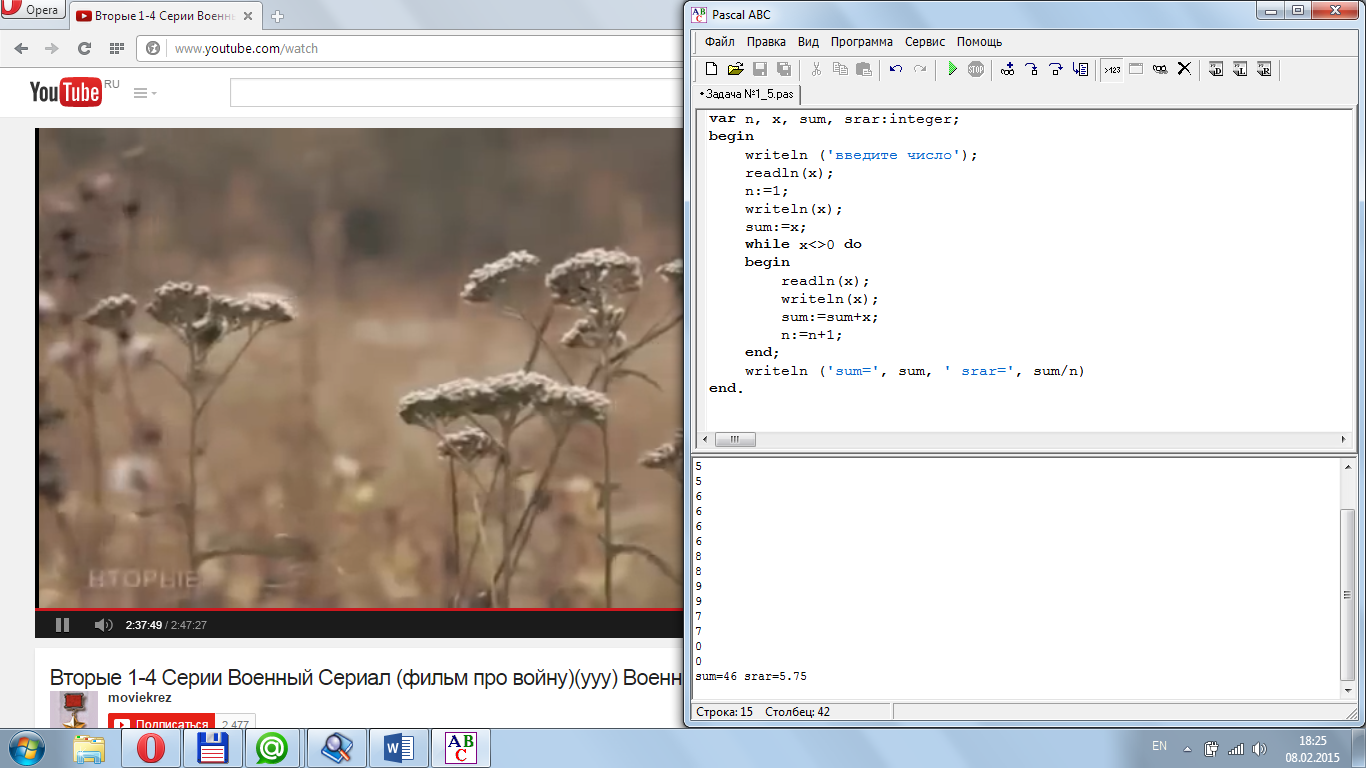
Task: Click the red STOP program icon
Action: click(x=975, y=69)
